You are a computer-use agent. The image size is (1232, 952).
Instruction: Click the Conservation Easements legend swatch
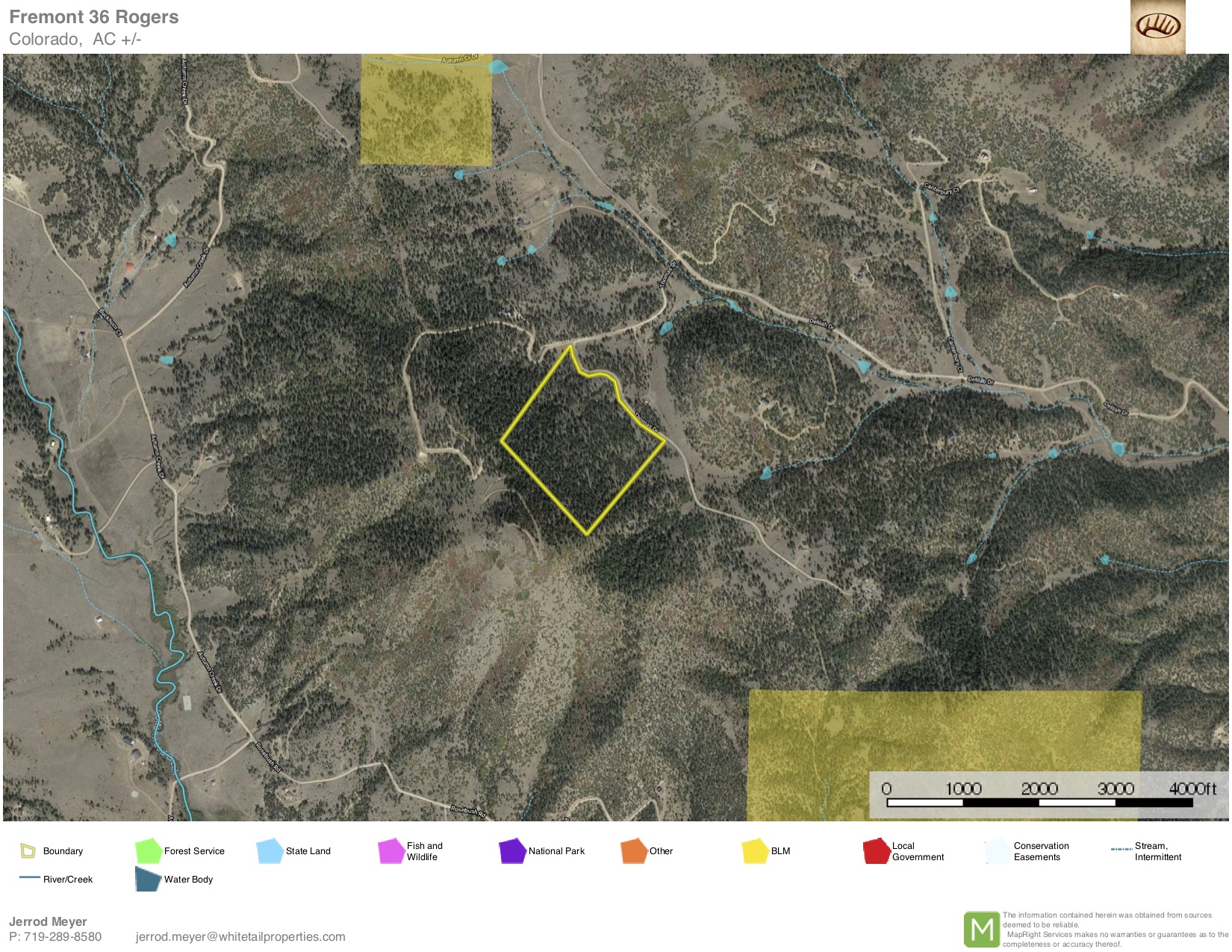[x=998, y=850]
